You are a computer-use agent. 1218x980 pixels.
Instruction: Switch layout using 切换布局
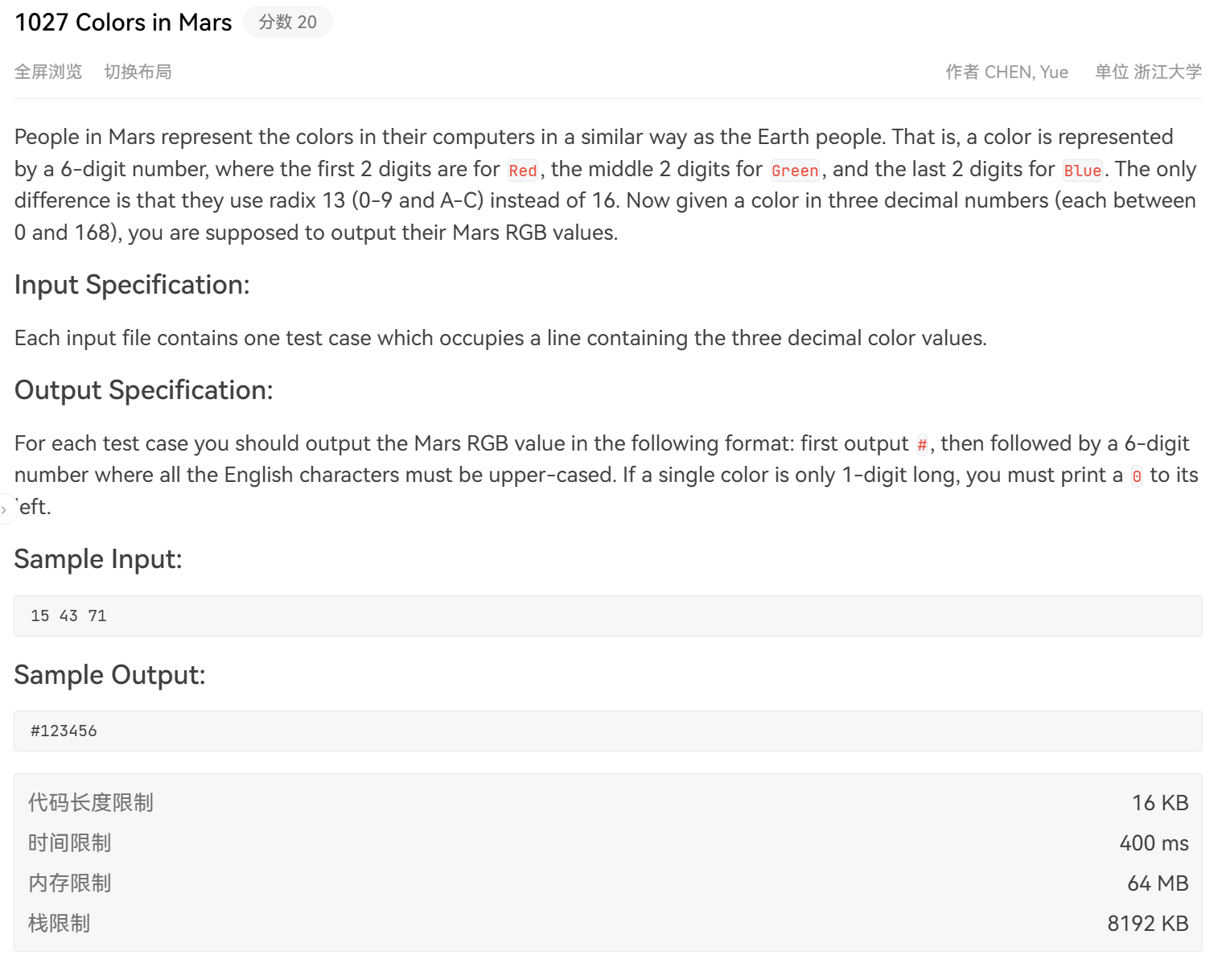(138, 72)
